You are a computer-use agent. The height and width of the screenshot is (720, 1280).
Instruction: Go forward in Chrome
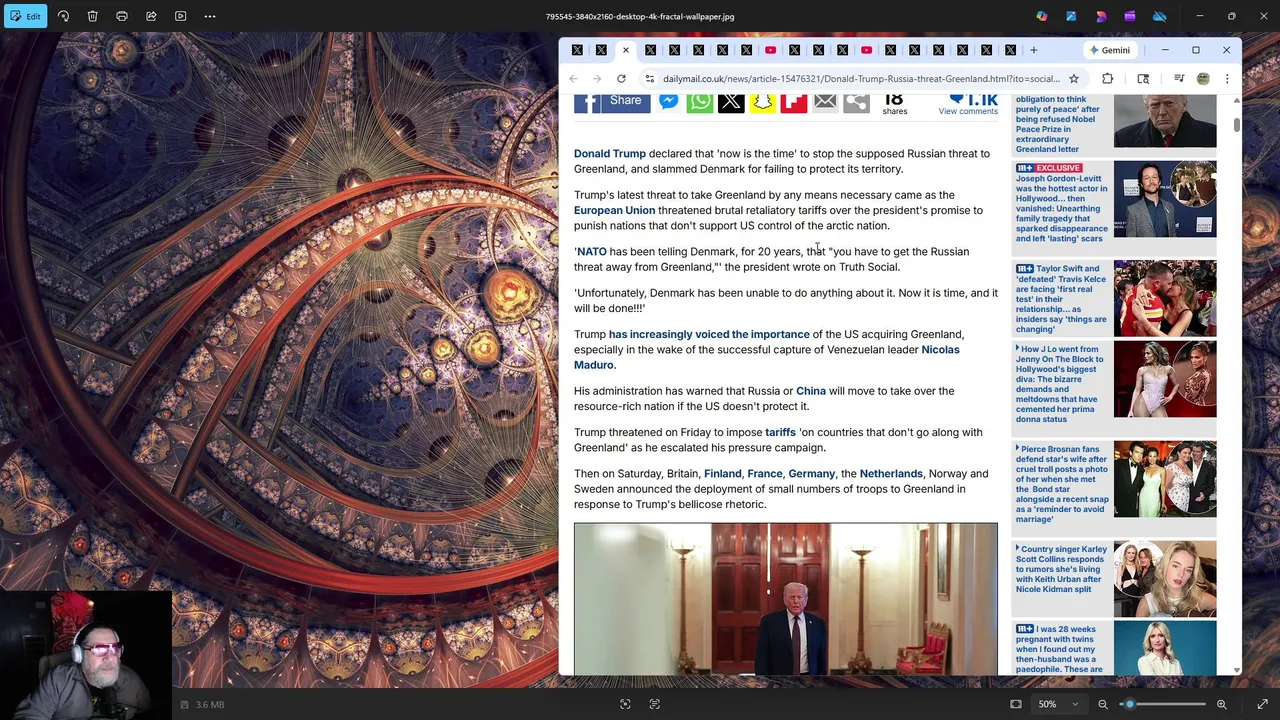597,78
